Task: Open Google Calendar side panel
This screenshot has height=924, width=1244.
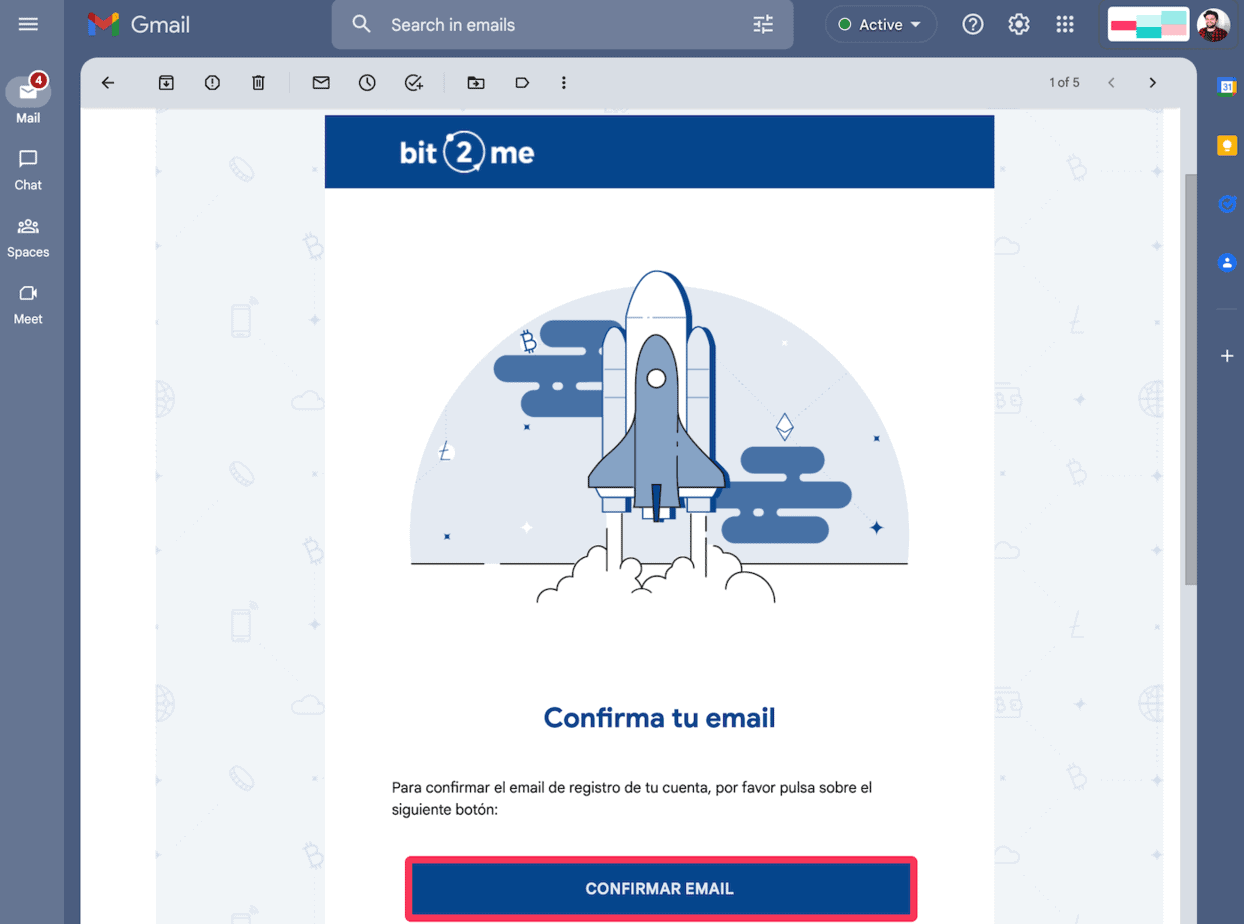Action: click(1227, 87)
